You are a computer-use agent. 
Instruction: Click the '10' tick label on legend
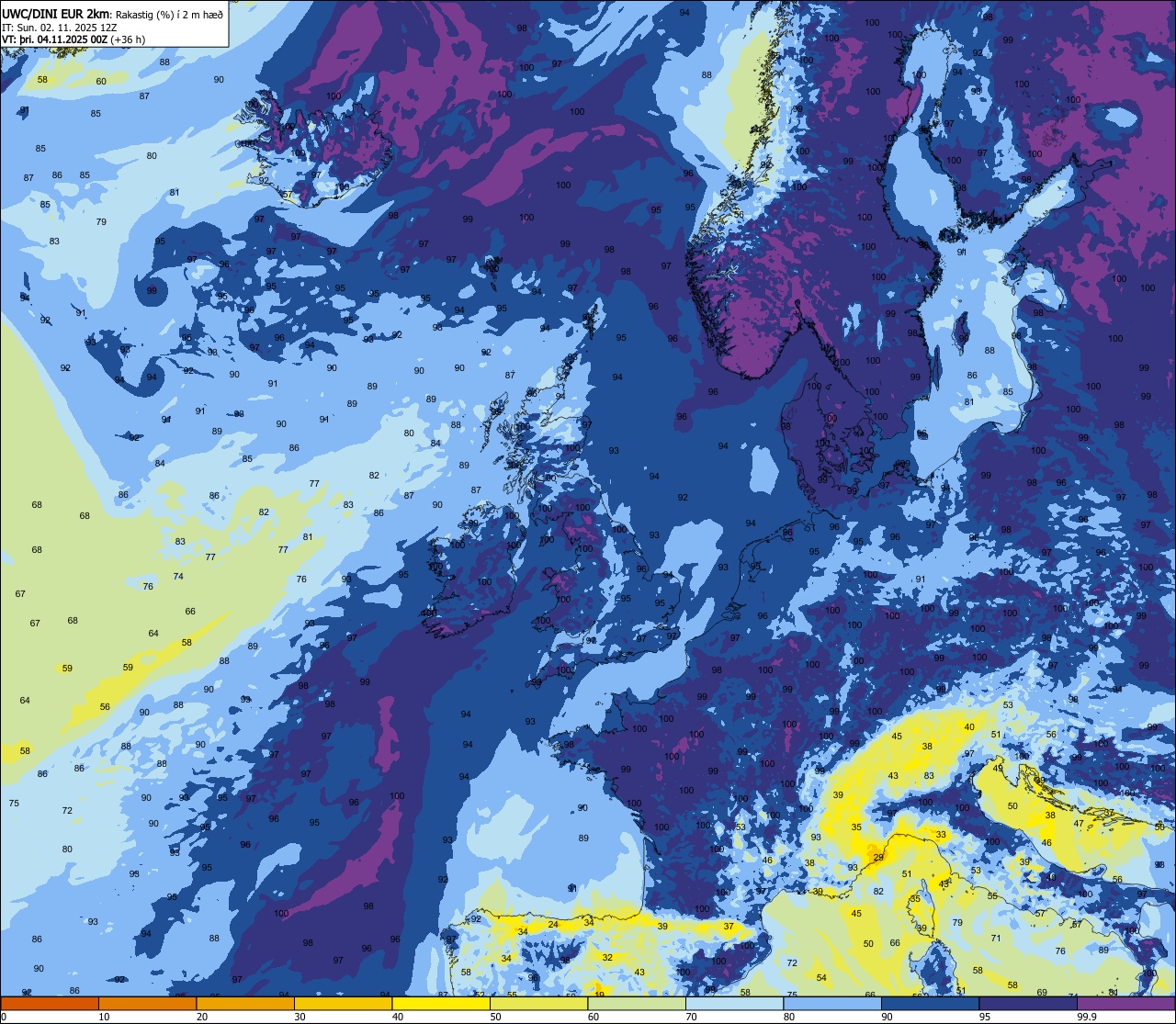click(104, 1017)
